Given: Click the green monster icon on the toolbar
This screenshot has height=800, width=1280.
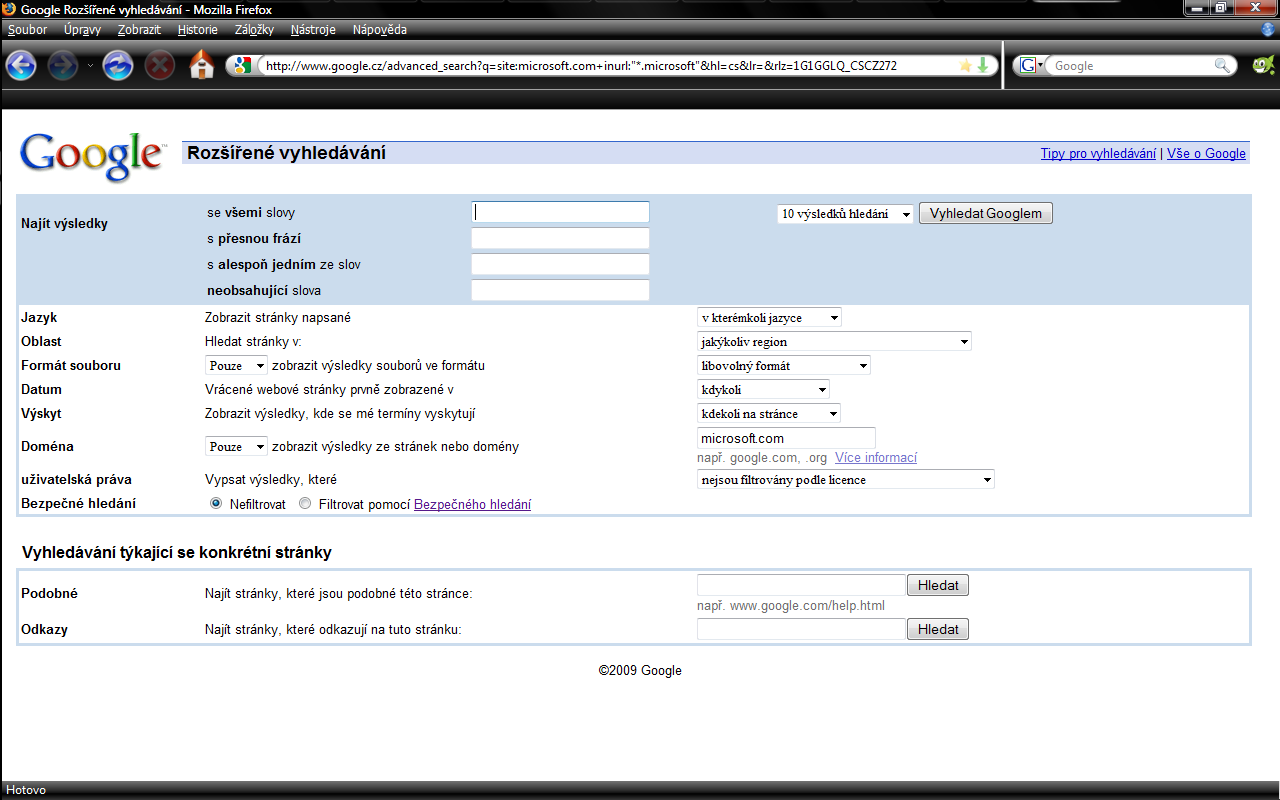Looking at the screenshot, I should pos(1262,66).
